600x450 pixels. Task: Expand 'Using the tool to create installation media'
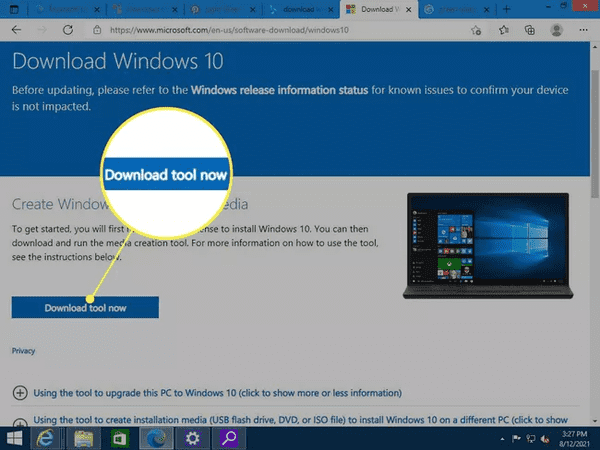[20, 422]
